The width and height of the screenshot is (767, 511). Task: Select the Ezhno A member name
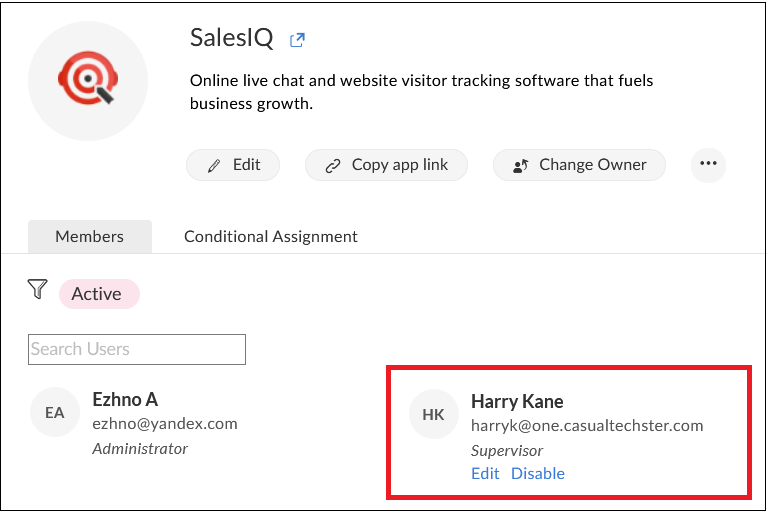pos(125,400)
